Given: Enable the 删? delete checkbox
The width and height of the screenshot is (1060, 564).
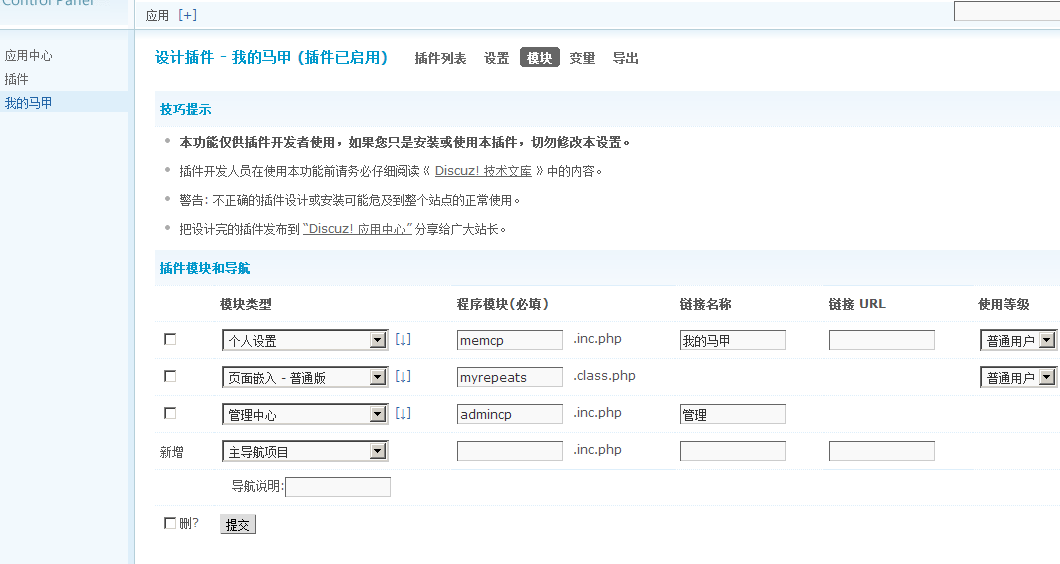Looking at the screenshot, I should [170, 523].
